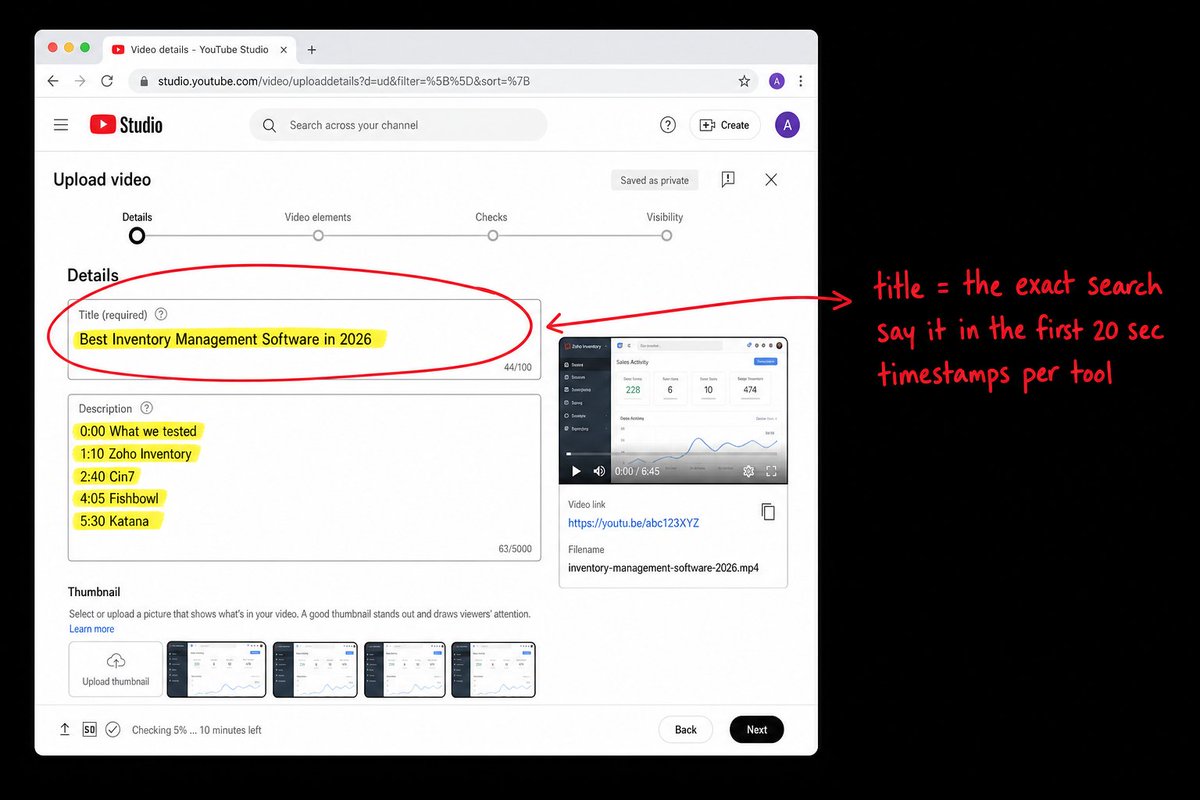Viewport: 1200px width, 800px height.
Task: Play the video preview
Action: 576,471
